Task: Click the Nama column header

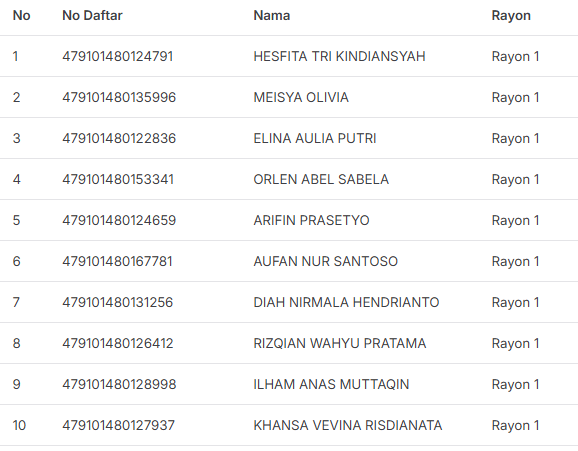Action: coord(272,15)
